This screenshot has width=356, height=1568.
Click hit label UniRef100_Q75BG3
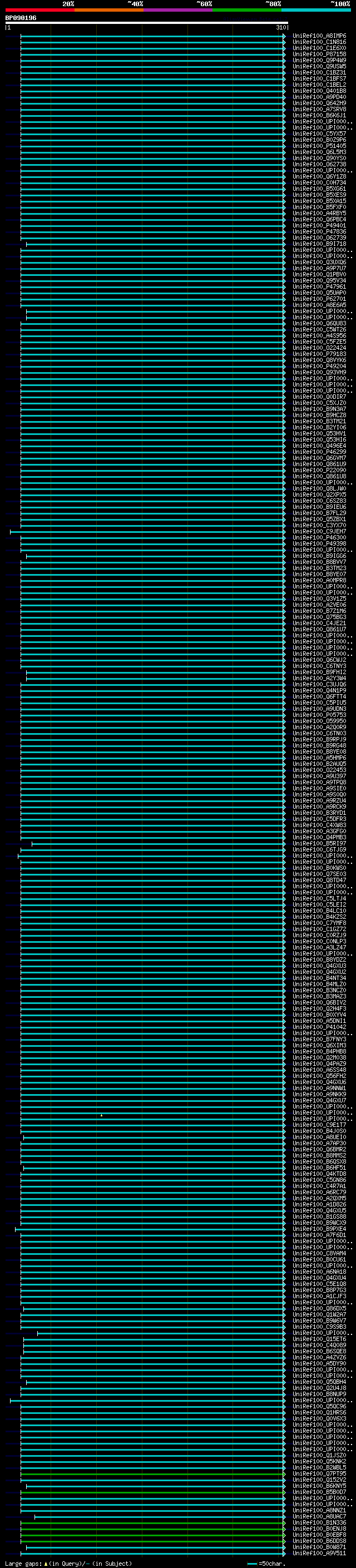(319, 617)
